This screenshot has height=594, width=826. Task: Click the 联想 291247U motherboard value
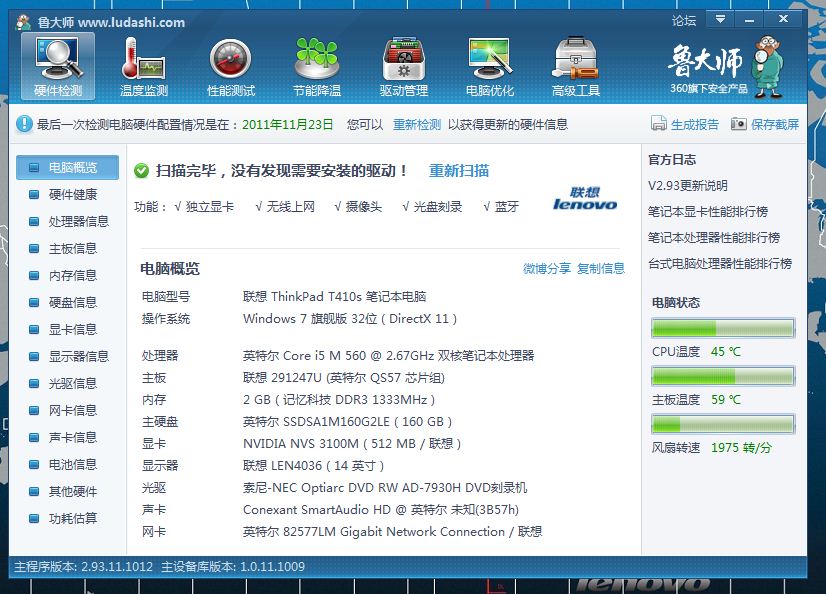pyautogui.click(x=344, y=378)
